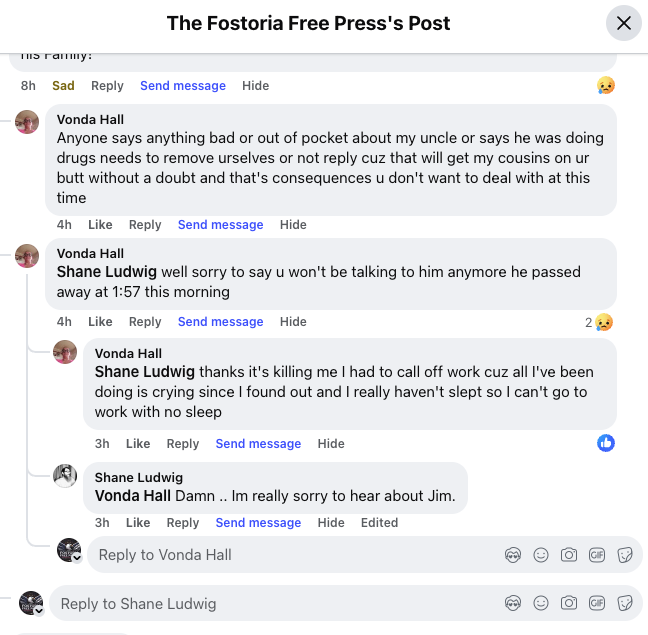This screenshot has width=648, height=635.
Task: Click Send message under Shane Ludwig's comment
Action: tap(258, 522)
